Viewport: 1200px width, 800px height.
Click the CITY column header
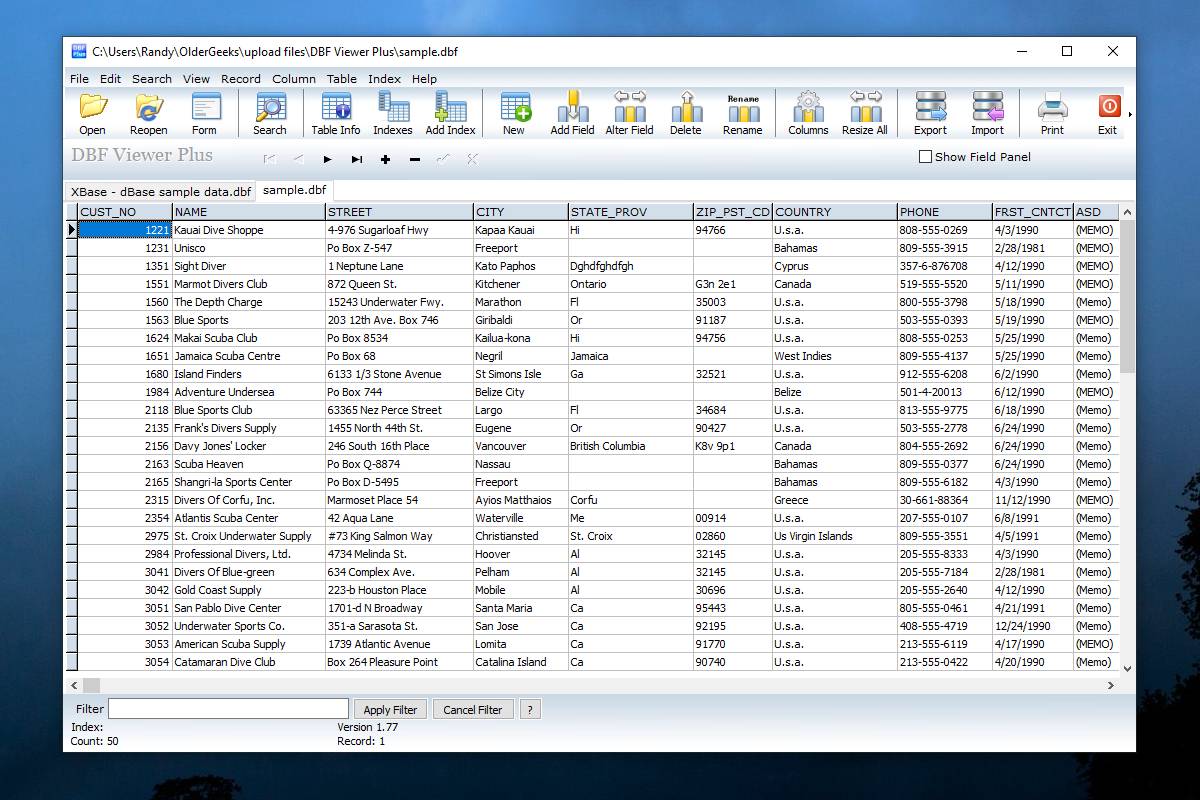520,212
